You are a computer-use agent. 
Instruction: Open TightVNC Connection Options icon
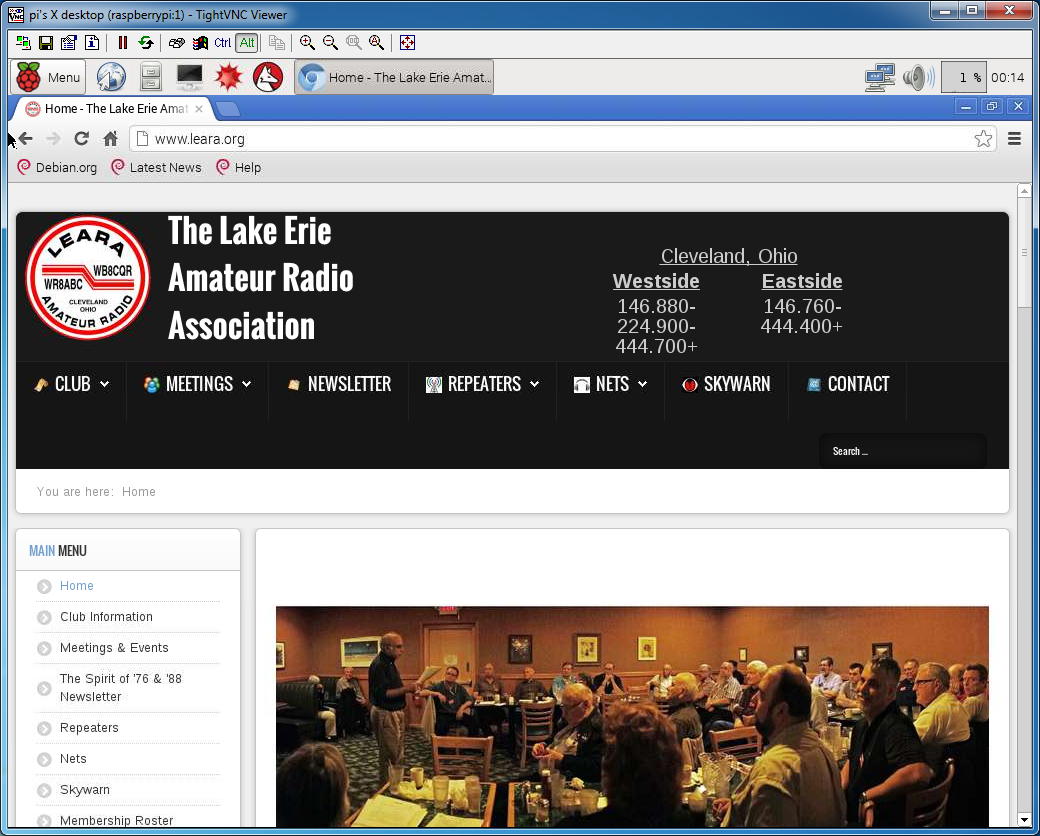coord(69,43)
